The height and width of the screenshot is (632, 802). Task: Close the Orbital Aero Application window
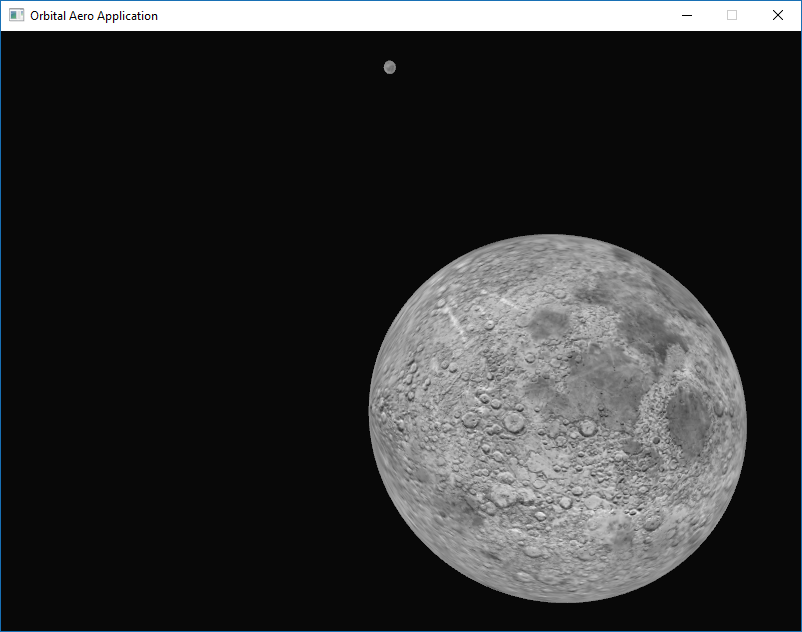(x=777, y=15)
